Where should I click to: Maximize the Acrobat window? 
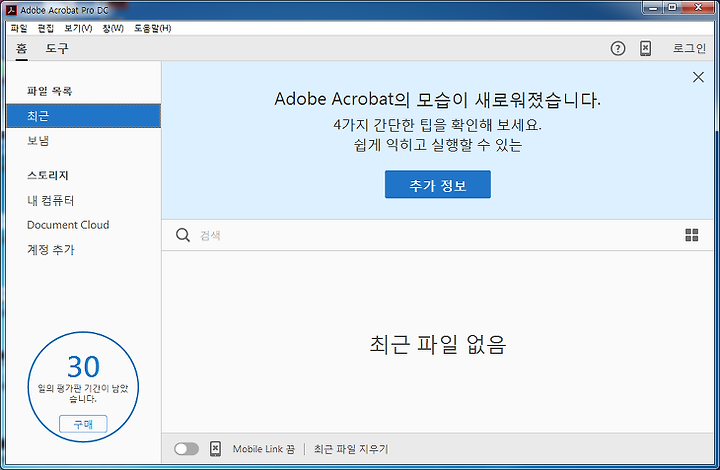coord(672,7)
